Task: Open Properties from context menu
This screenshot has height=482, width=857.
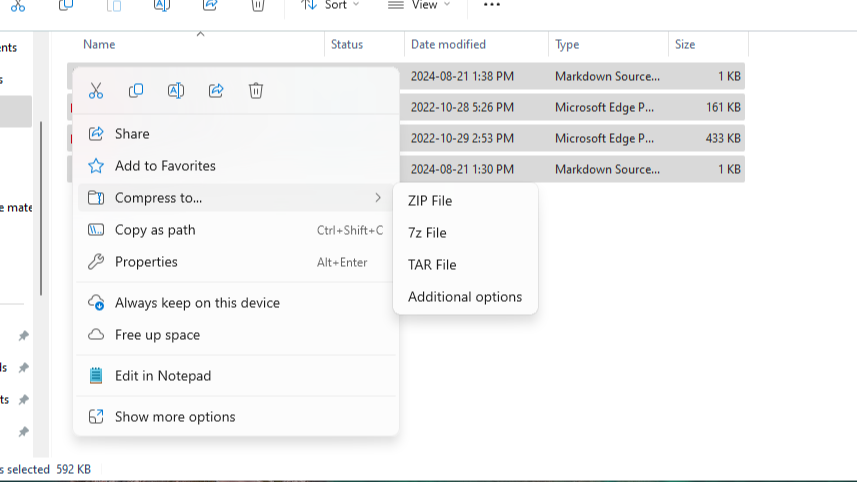Action: (235, 262)
